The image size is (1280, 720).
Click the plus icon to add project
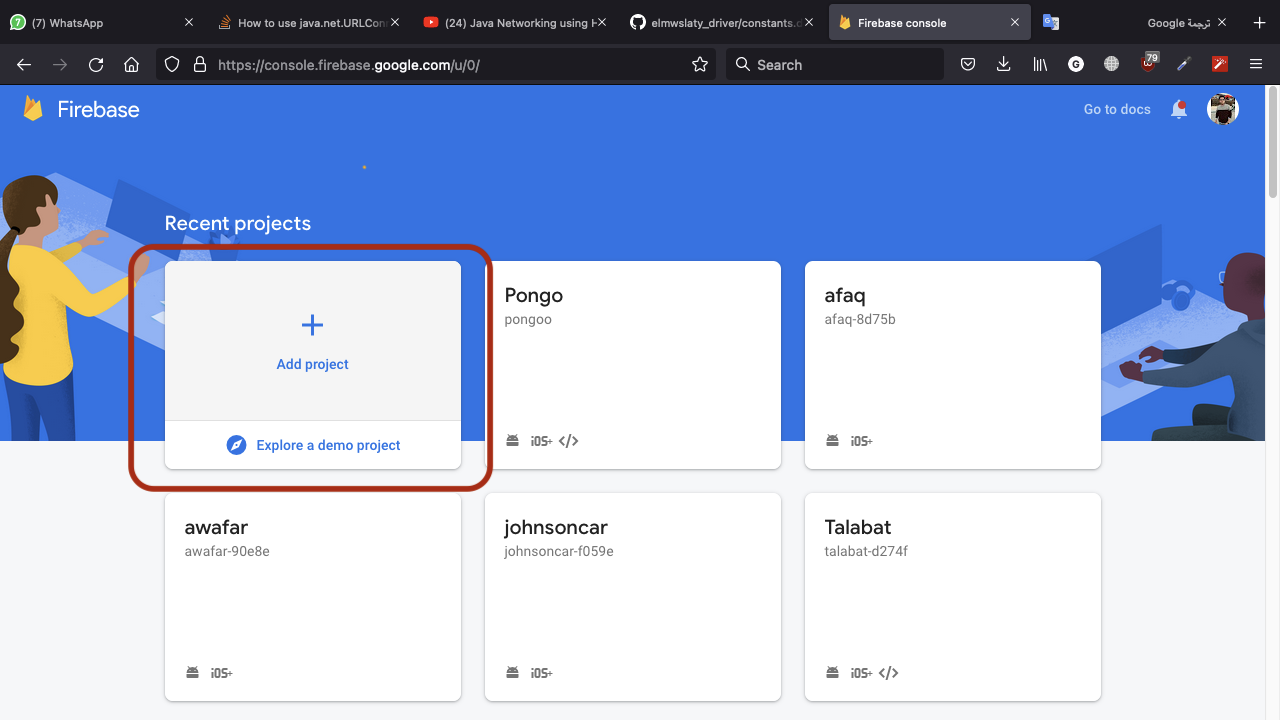click(313, 325)
